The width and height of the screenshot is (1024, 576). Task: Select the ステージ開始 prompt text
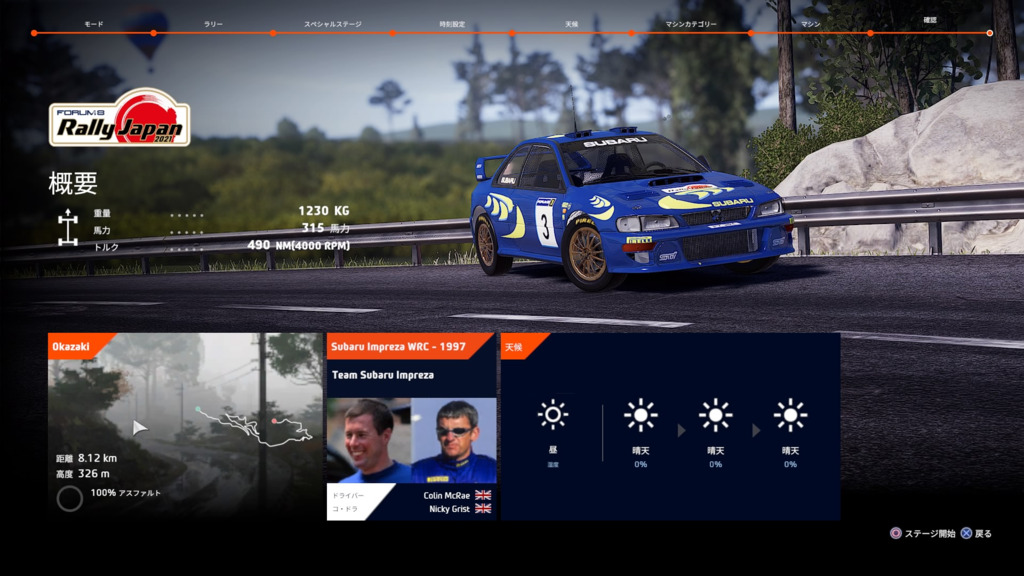[930, 534]
